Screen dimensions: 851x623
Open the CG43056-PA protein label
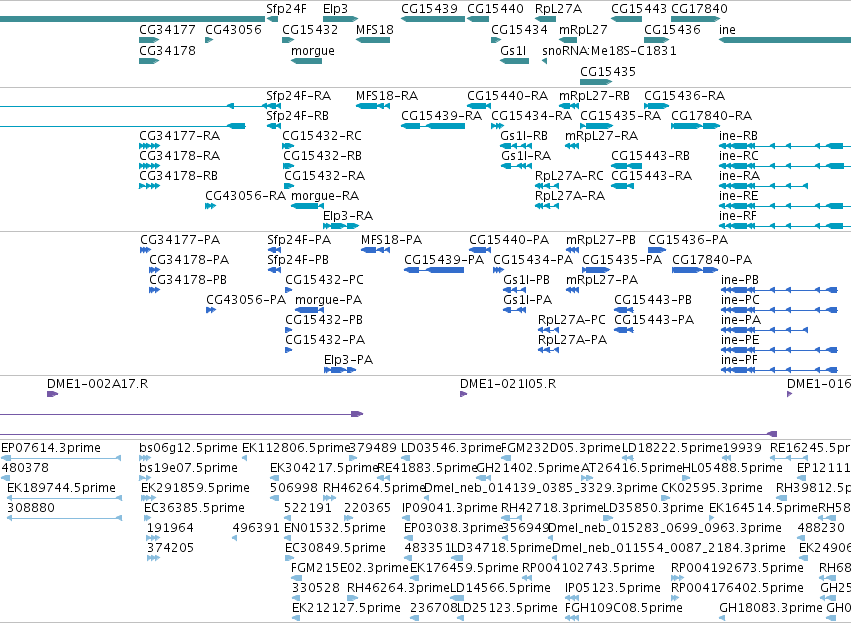pyautogui.click(x=246, y=300)
